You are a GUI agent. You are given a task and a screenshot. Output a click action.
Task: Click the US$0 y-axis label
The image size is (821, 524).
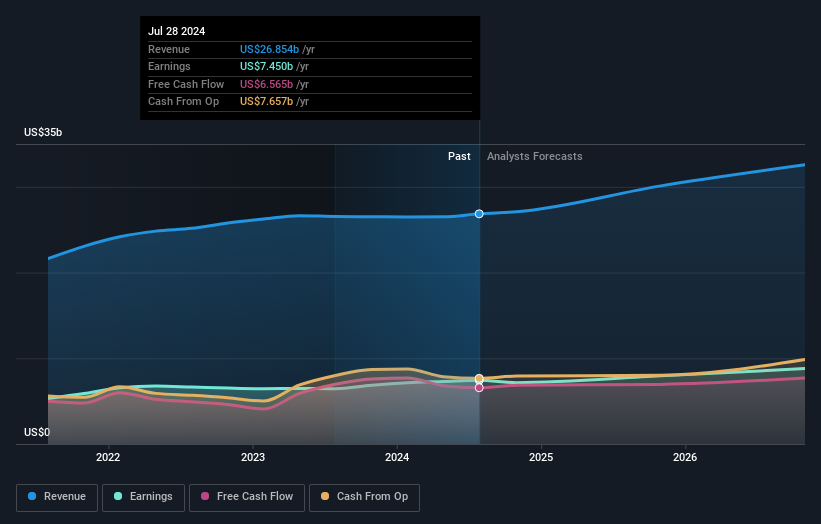(37, 432)
